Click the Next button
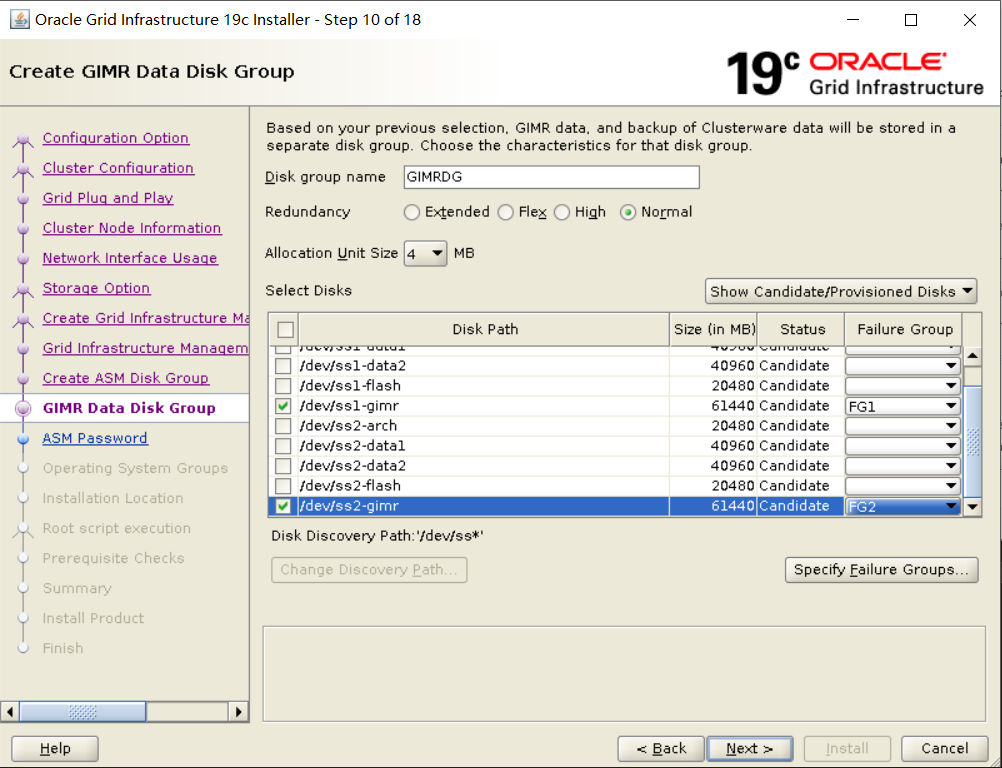The width and height of the screenshot is (1002, 768). (750, 749)
